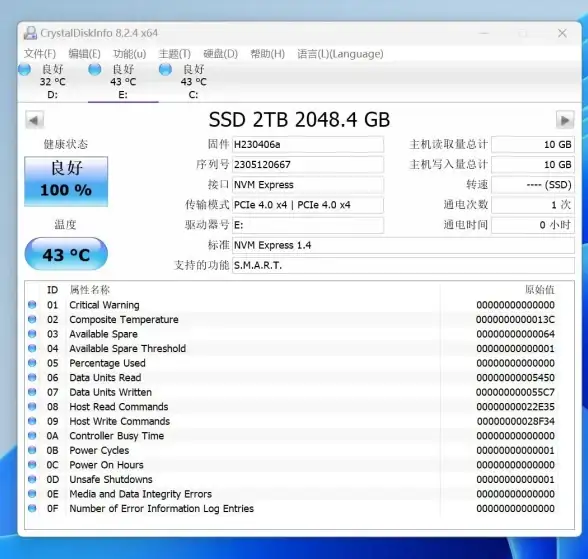Screen dimensions: 588x559
Task: Select the Percentage Used attribute name
Action: point(107,363)
